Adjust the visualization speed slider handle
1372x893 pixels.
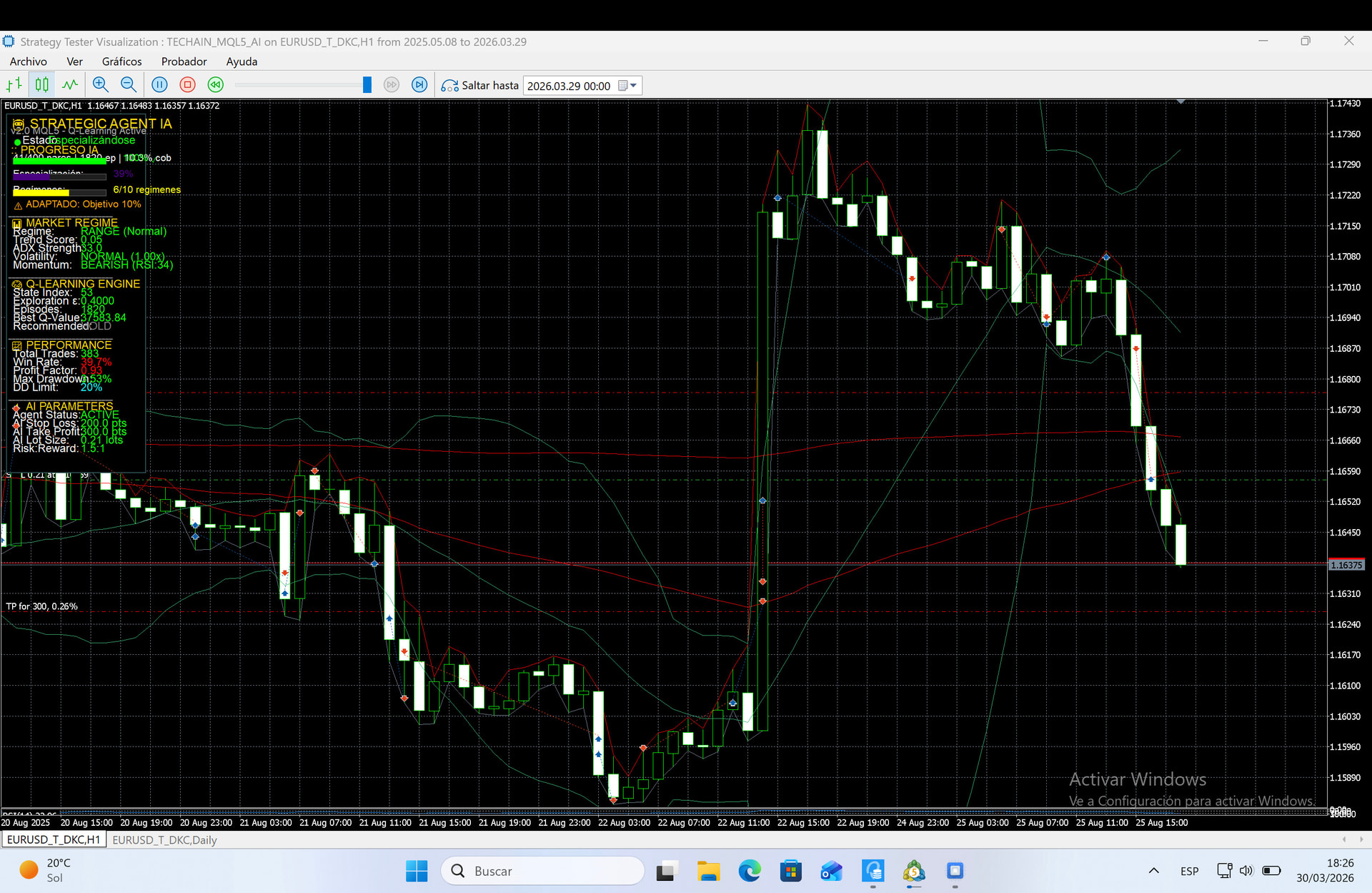click(x=367, y=85)
